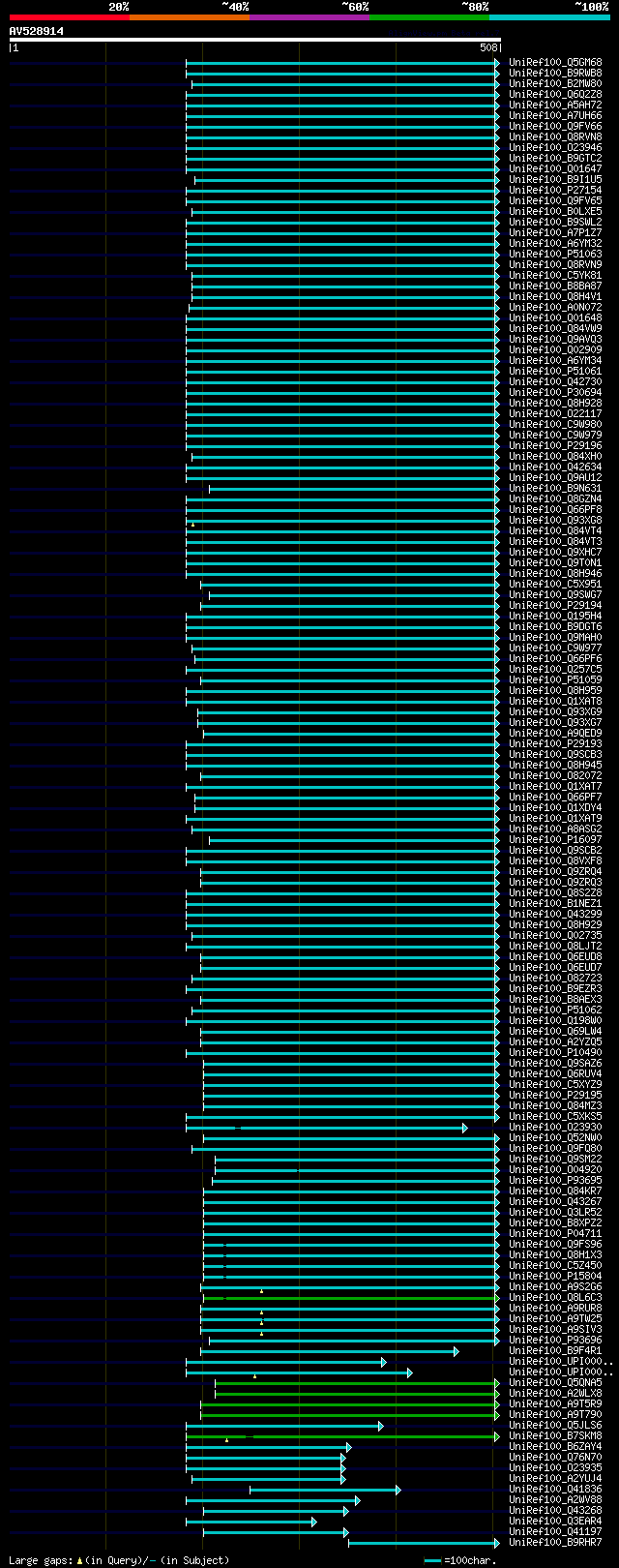Open hit UniRef100_O23930

point(555,1128)
